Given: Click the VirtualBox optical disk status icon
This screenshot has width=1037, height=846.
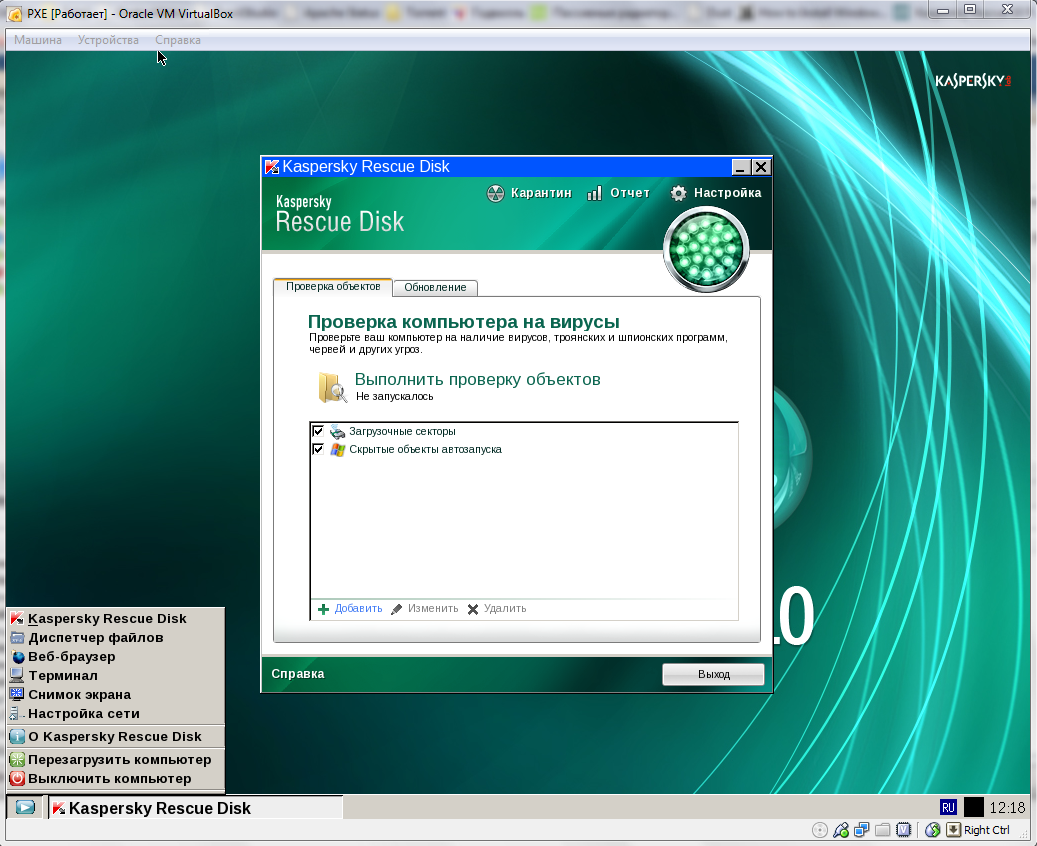Looking at the screenshot, I should [819, 830].
